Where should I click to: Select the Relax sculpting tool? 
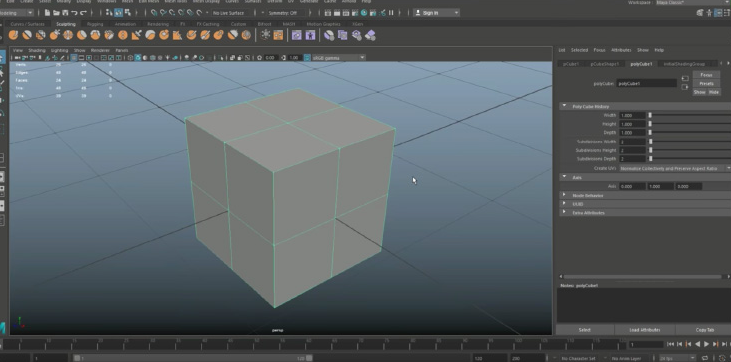pos(41,35)
